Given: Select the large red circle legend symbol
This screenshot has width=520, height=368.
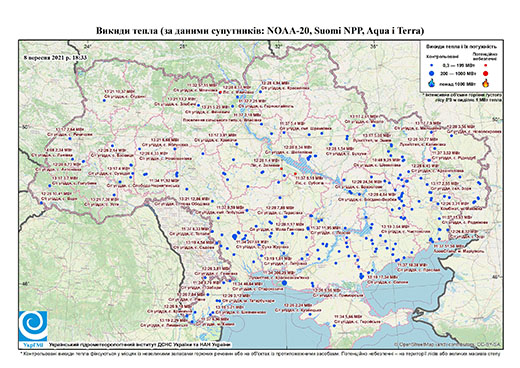Looking at the screenshot, I should pos(485,73).
